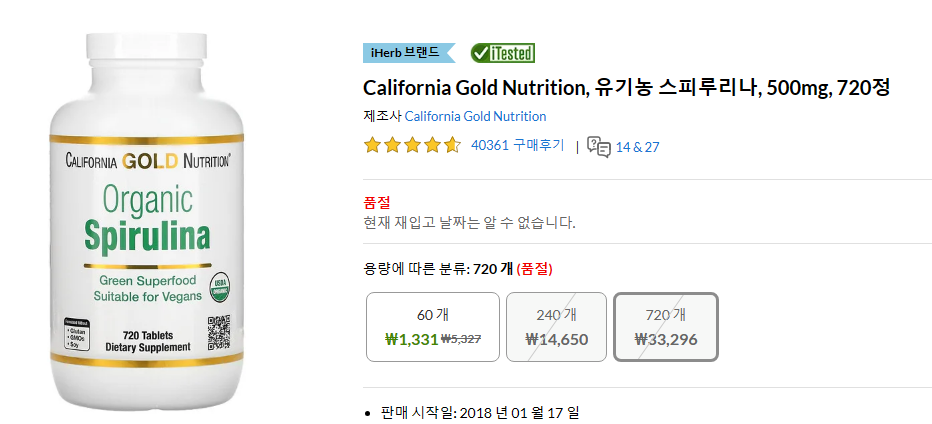
Task: Click the struck-through ₩5,327 original price
Action: pyautogui.click(x=461, y=339)
